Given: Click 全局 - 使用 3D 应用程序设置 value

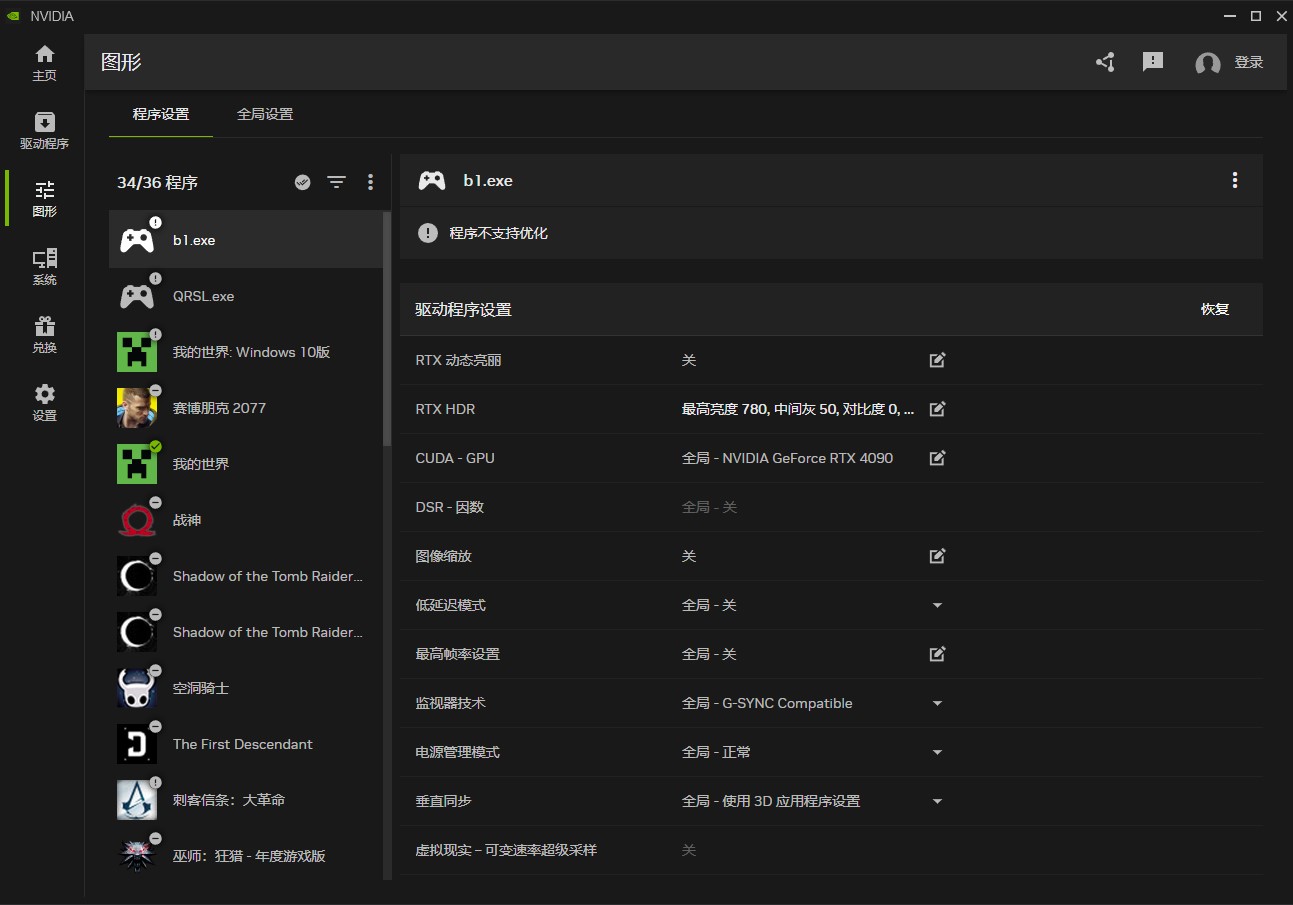Looking at the screenshot, I should [x=771, y=801].
